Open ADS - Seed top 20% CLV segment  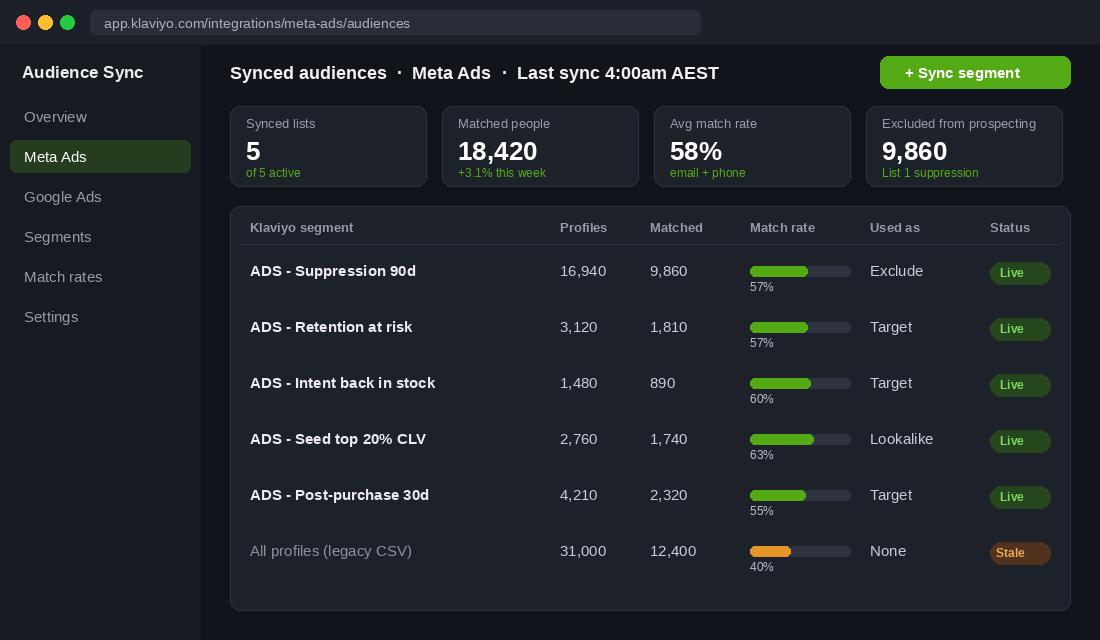[x=337, y=439]
